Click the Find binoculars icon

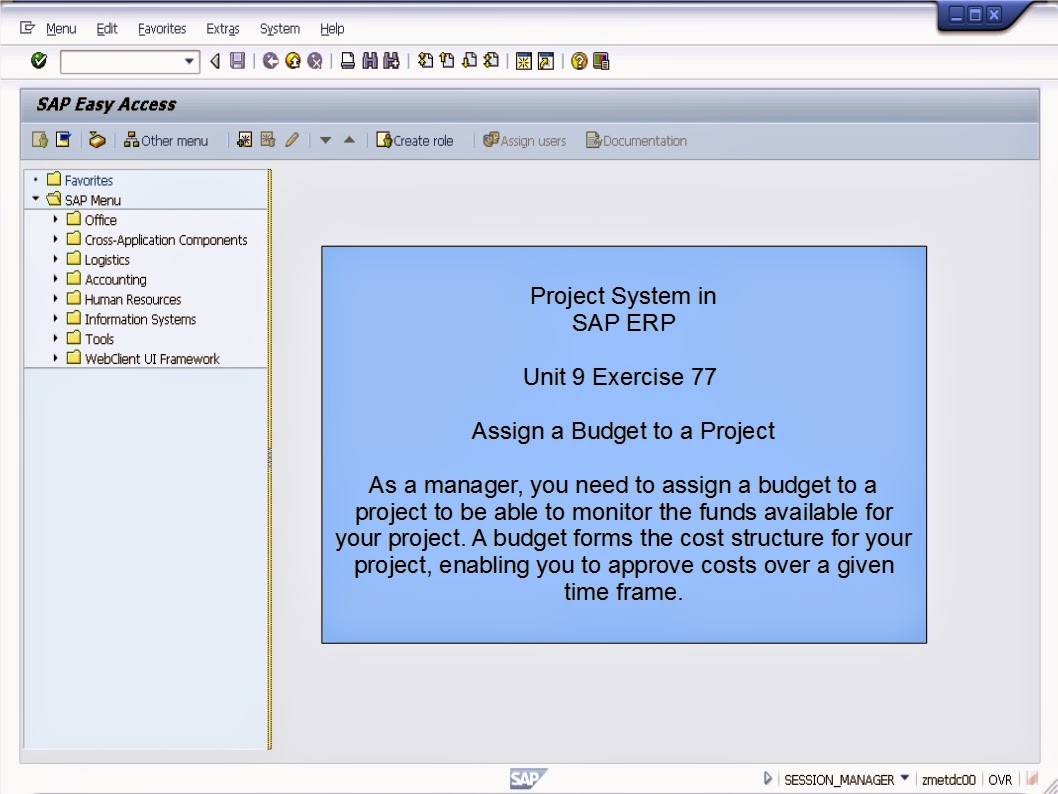(370, 61)
